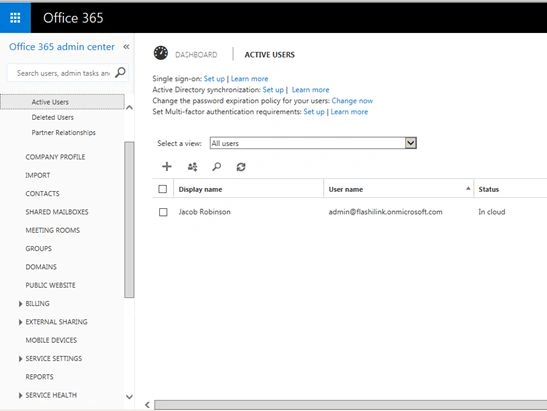Image resolution: width=547 pixels, height=411 pixels.
Task: Open Mobile Devices
Action: [x=51, y=340]
